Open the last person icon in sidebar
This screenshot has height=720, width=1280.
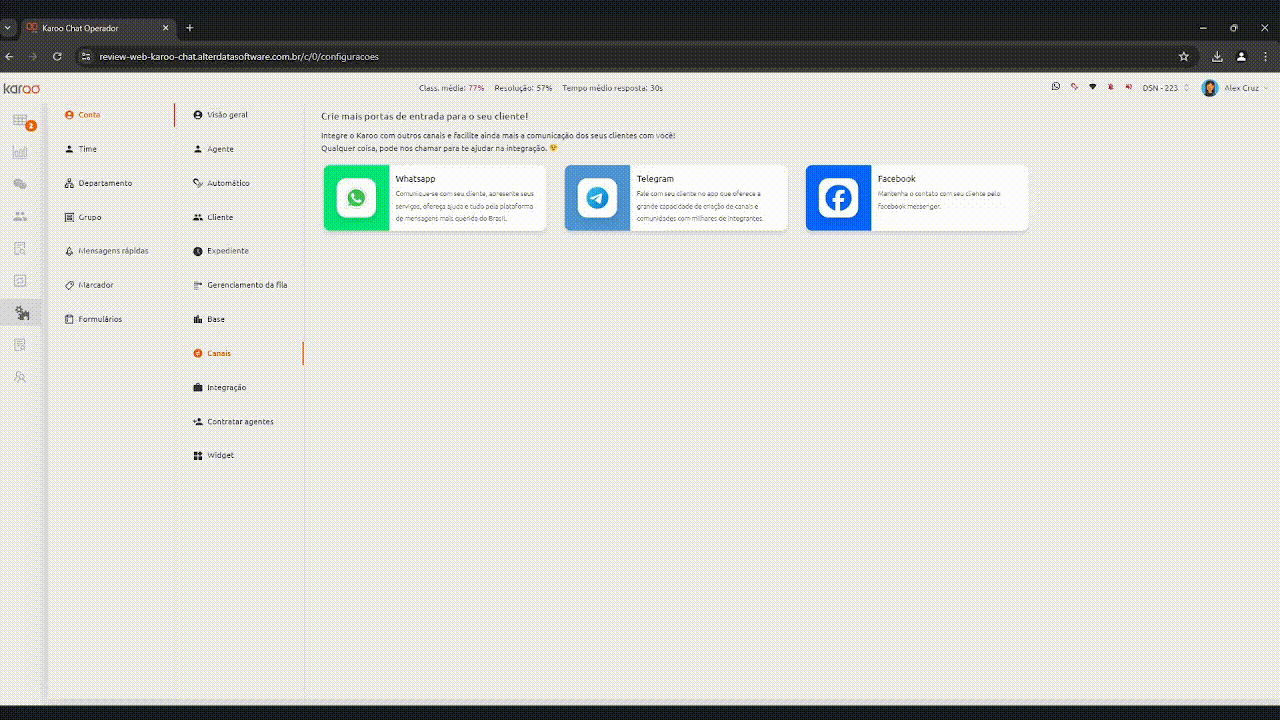pos(20,377)
